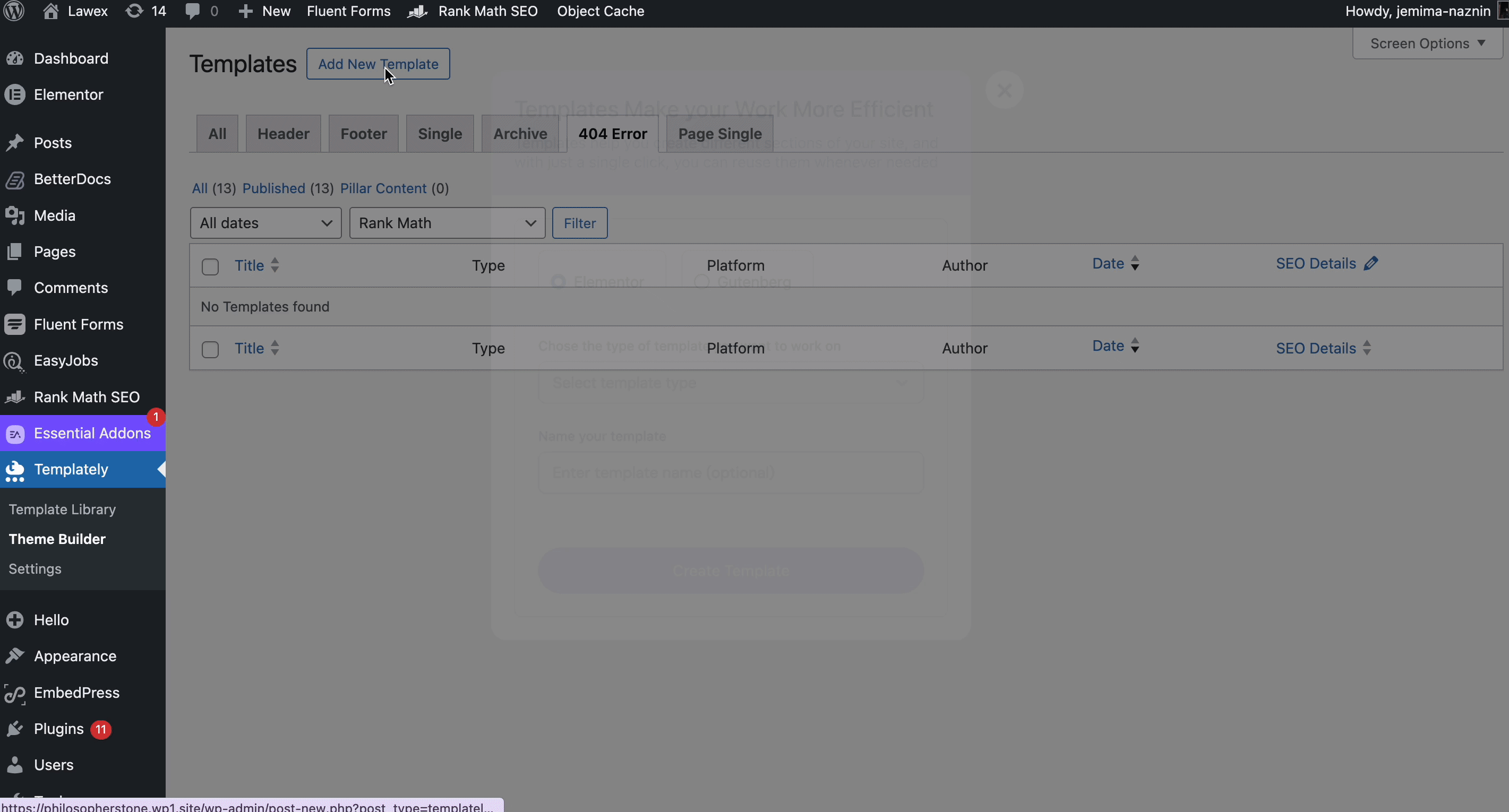This screenshot has width=1509, height=812.
Task: Open the Theme Builder submenu item
Action: click(x=57, y=539)
